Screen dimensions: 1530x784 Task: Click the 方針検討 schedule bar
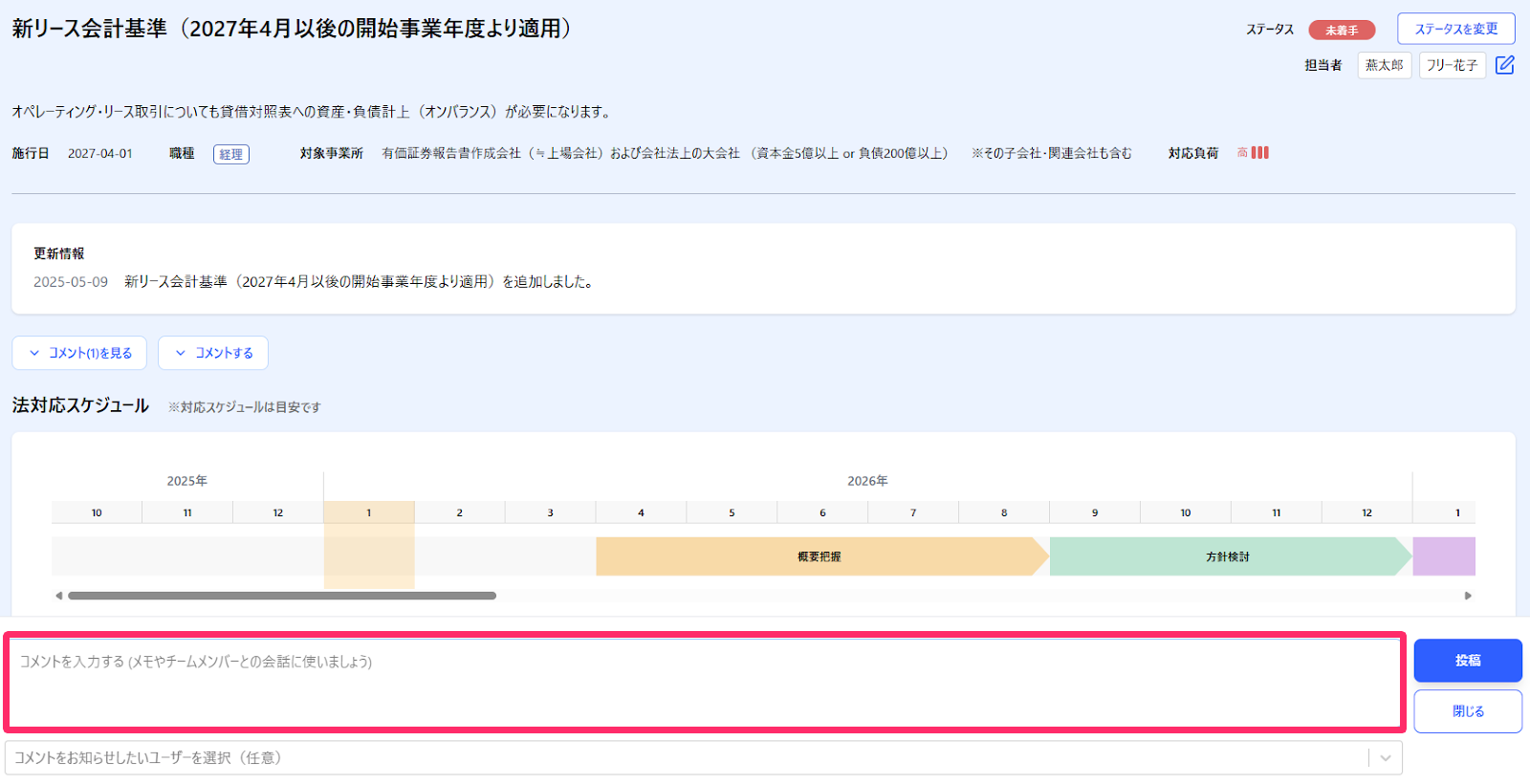[x=1231, y=556]
